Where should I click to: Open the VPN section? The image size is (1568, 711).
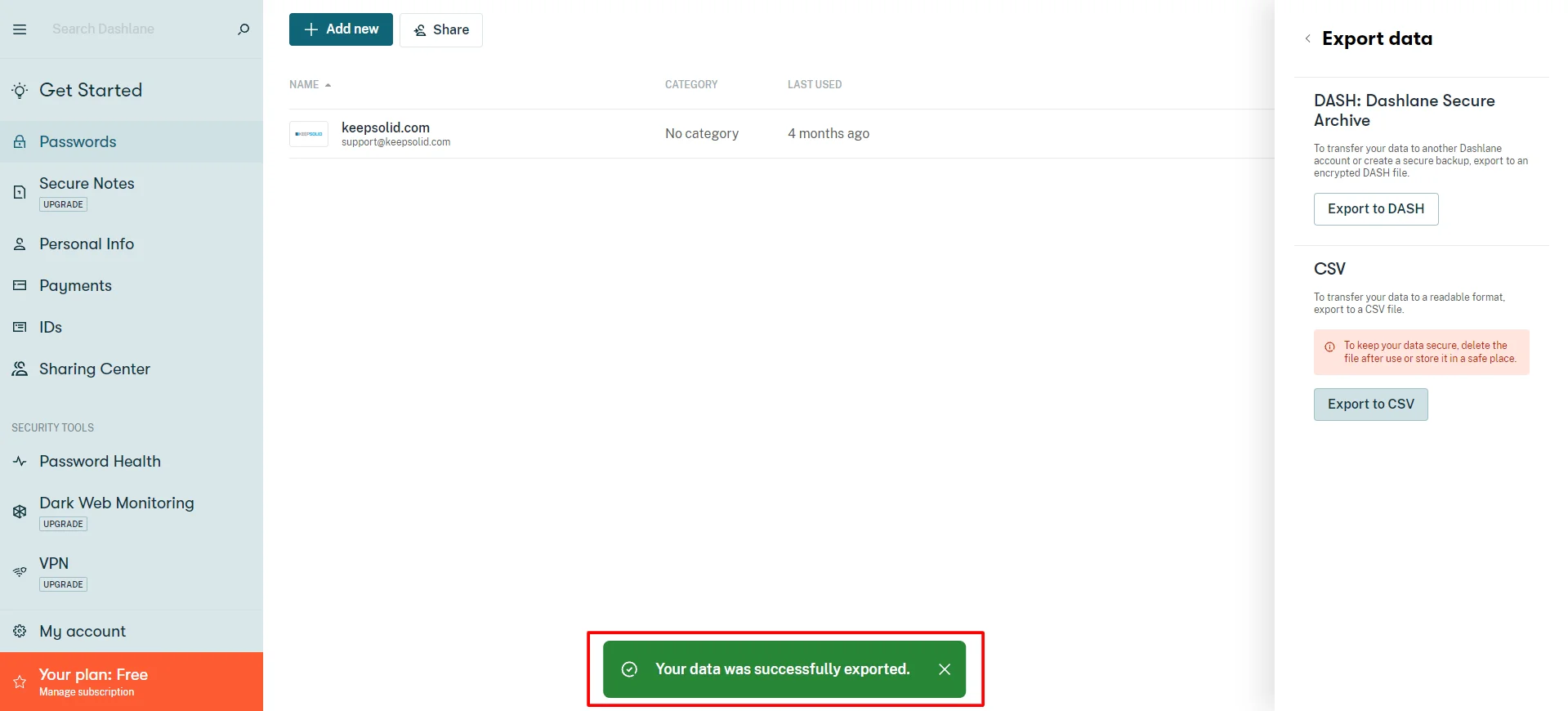(54, 563)
